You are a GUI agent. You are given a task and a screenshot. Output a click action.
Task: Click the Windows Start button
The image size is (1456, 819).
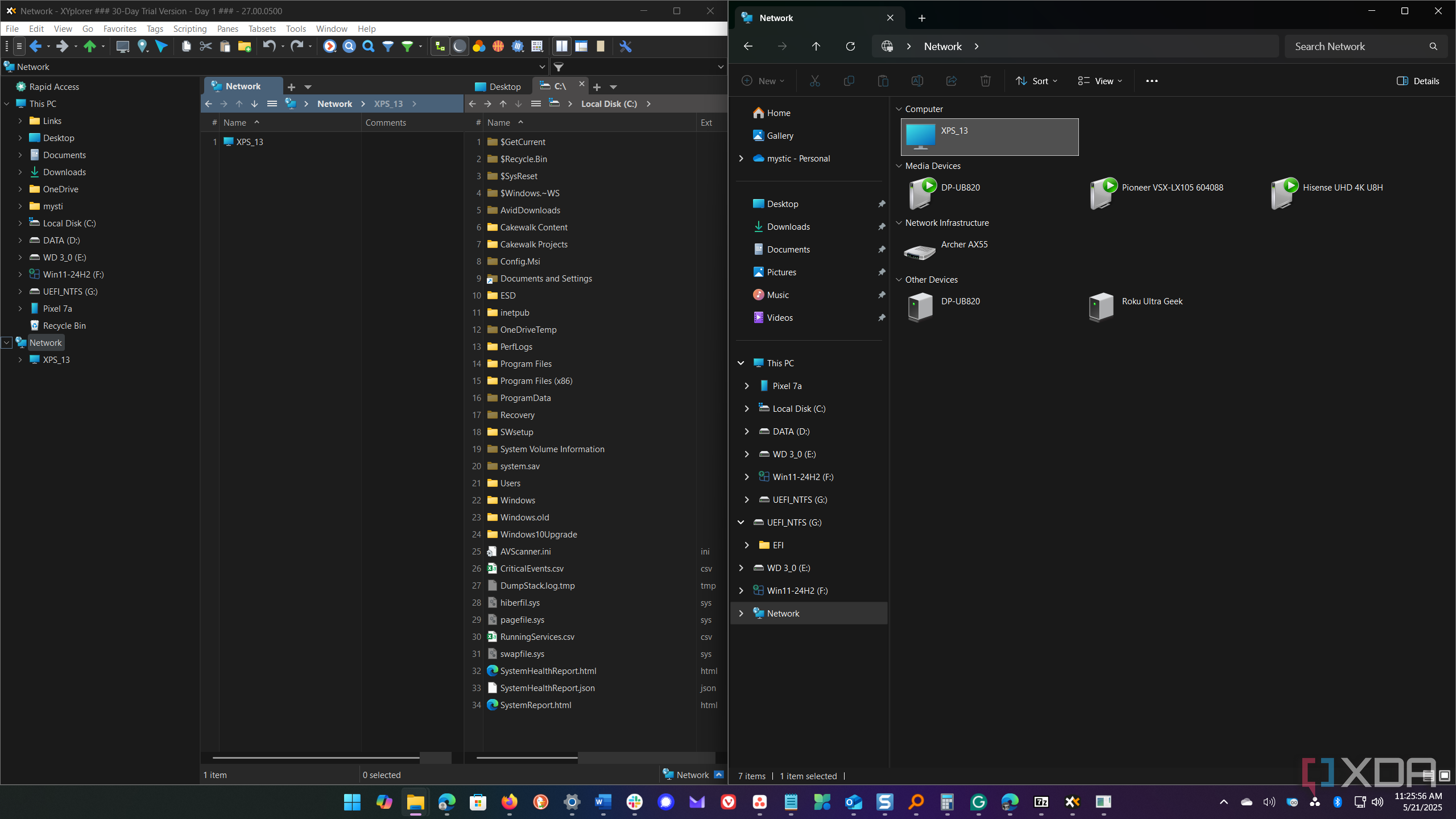(352, 802)
